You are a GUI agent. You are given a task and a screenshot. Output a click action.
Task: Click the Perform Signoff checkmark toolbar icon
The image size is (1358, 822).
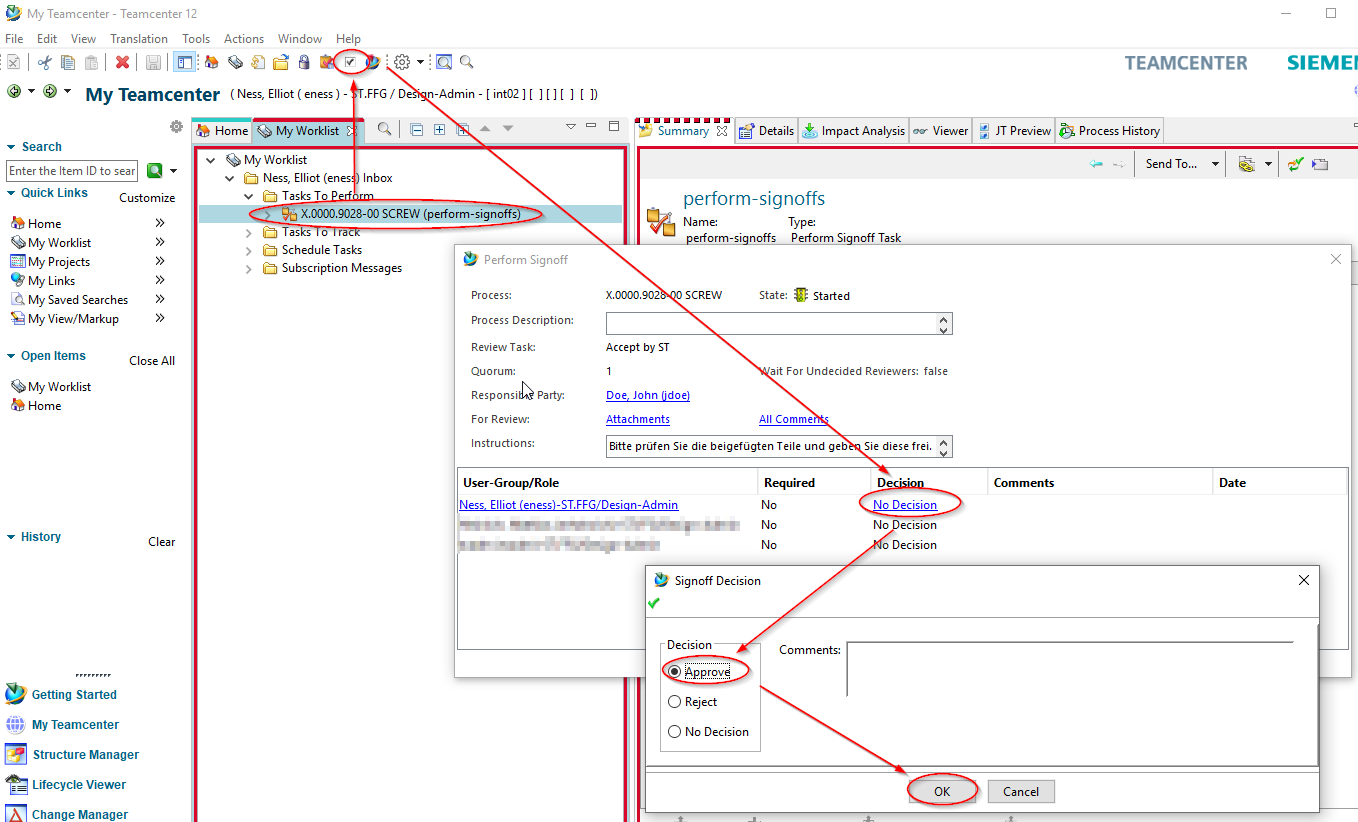[x=350, y=62]
